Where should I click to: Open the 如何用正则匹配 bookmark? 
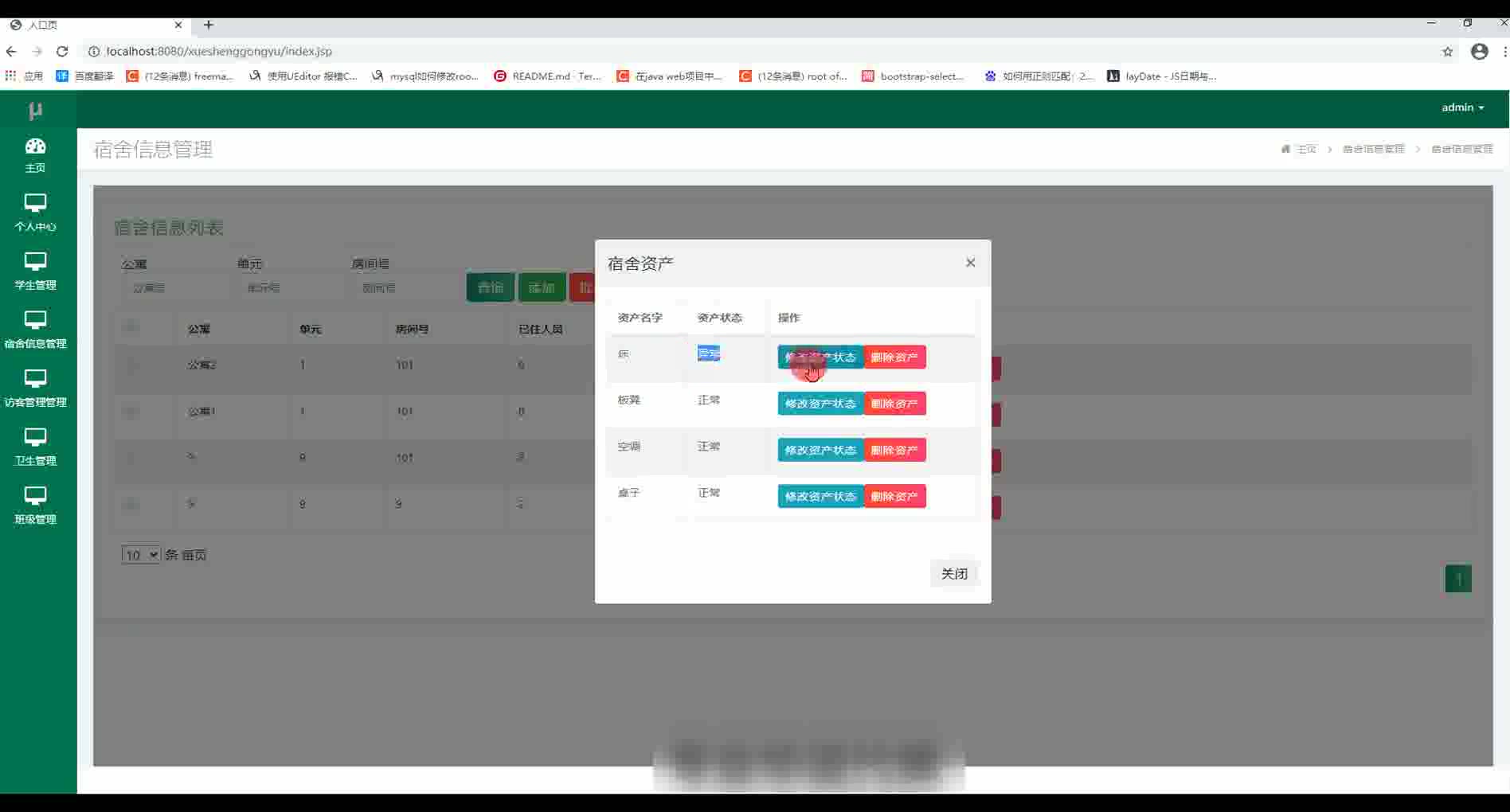(1039, 76)
